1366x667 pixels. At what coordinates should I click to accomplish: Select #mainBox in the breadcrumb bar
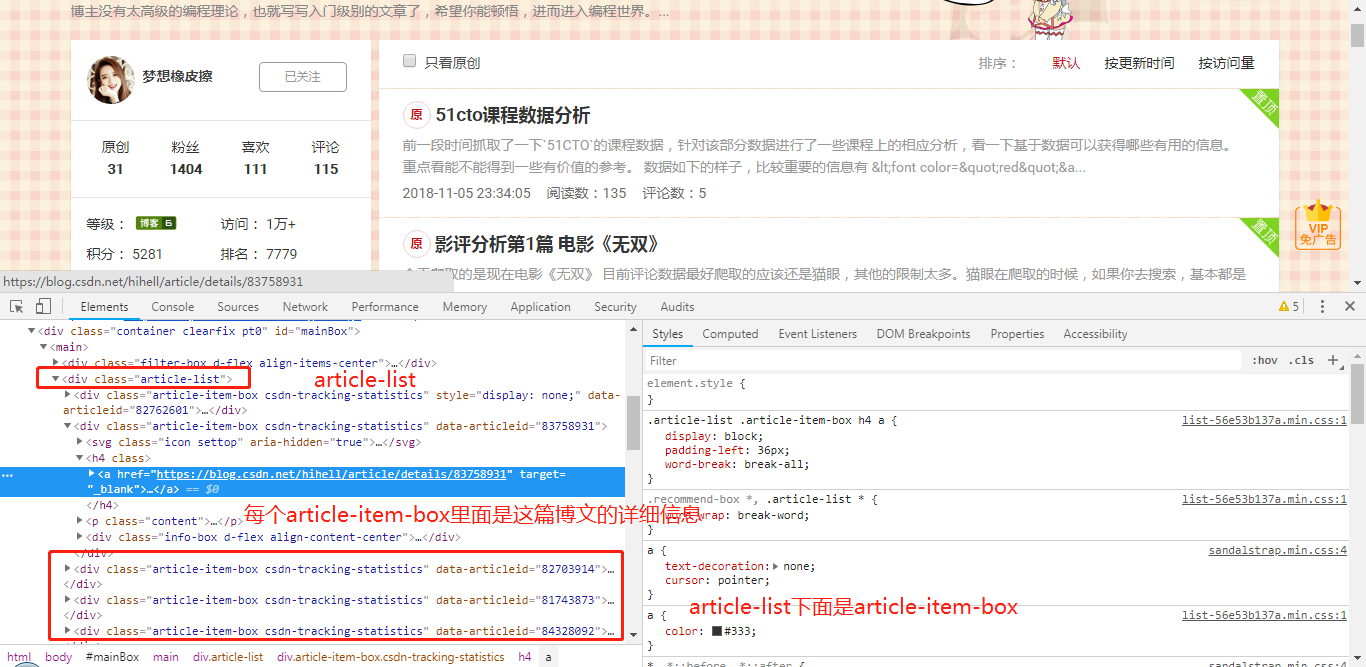click(112, 657)
